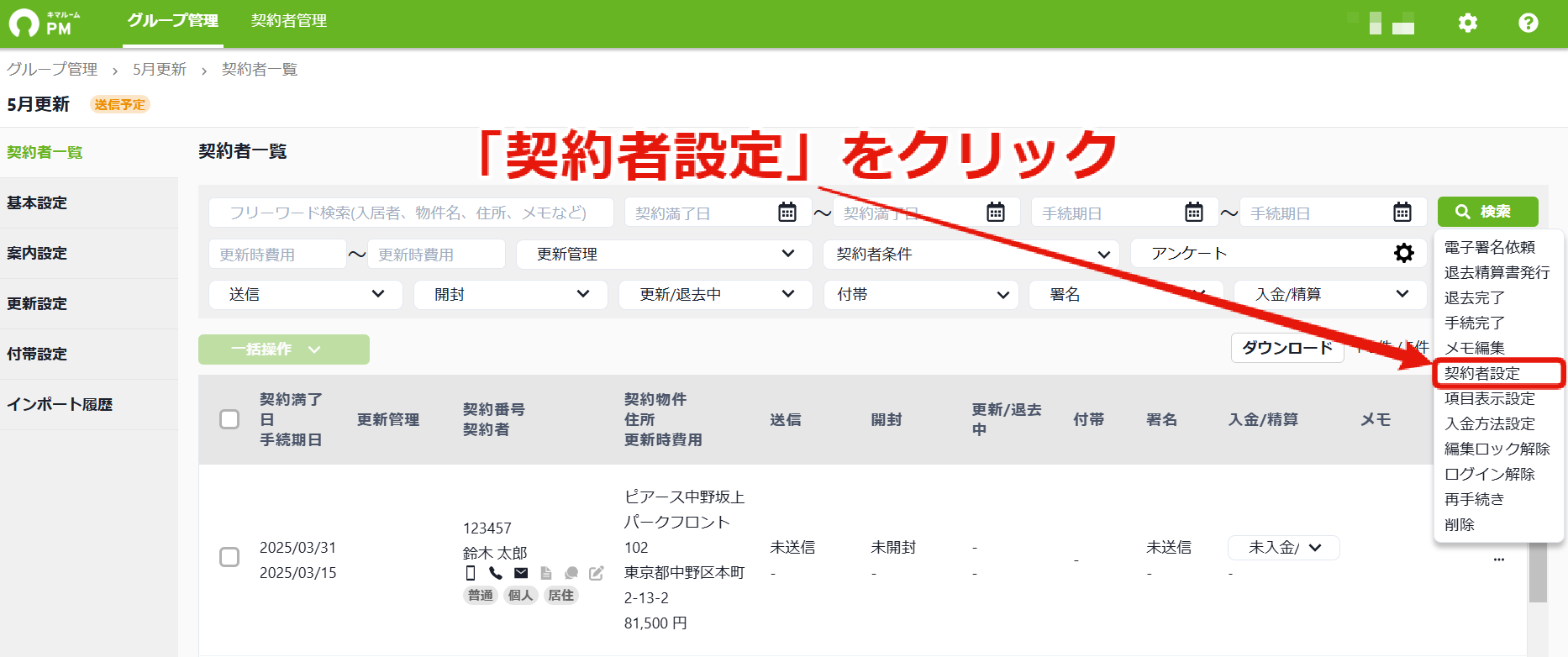
Task: Click the 居住 tag under 鈴木 太郎
Action: [560, 595]
